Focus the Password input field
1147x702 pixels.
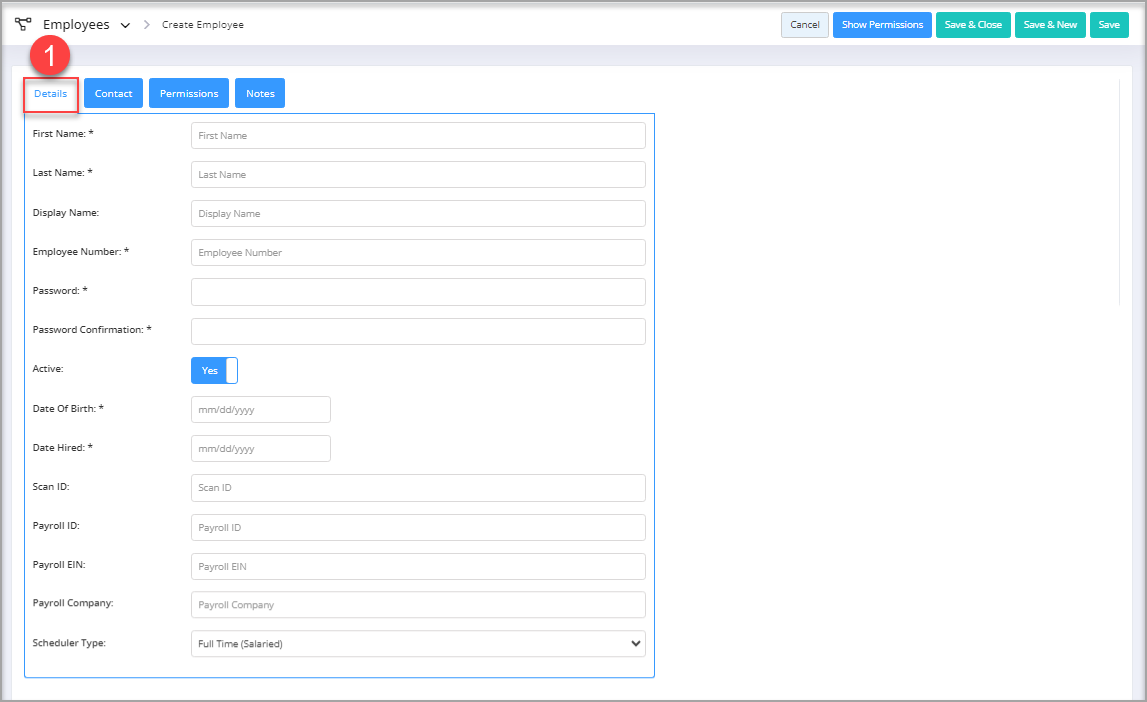pyautogui.click(x=418, y=292)
